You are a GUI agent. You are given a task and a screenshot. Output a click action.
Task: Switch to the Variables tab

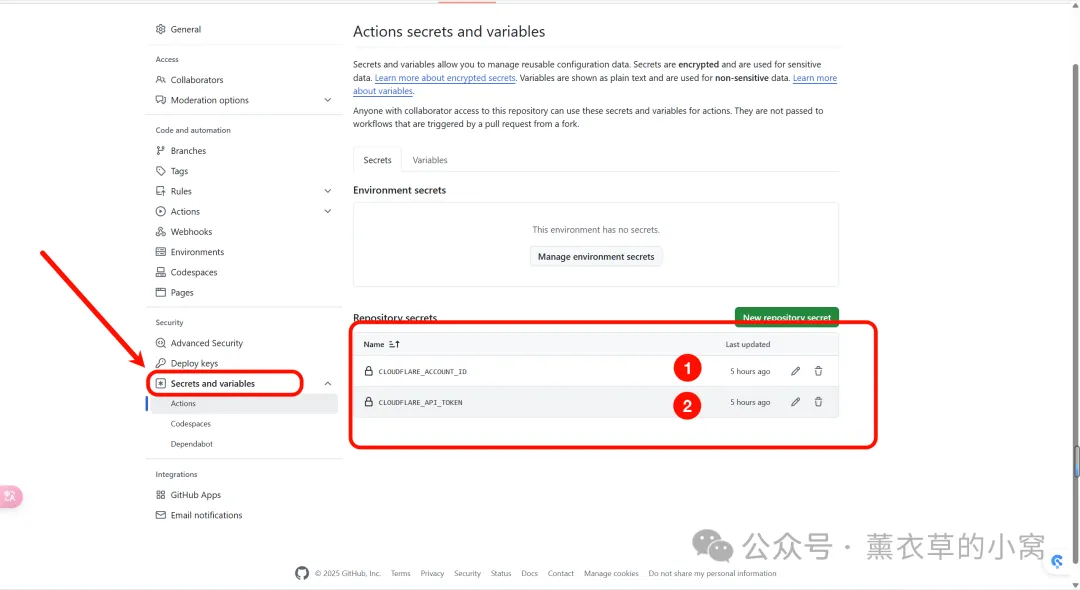430,160
